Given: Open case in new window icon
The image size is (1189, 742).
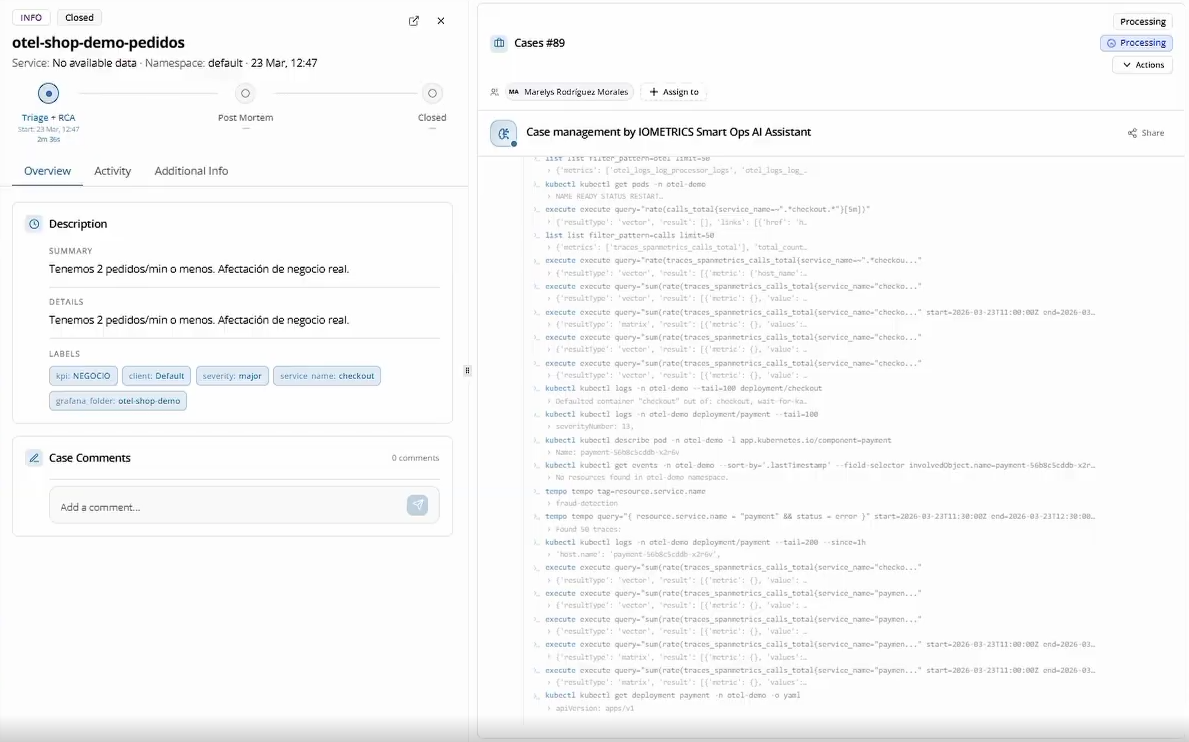Looking at the screenshot, I should pos(414,21).
